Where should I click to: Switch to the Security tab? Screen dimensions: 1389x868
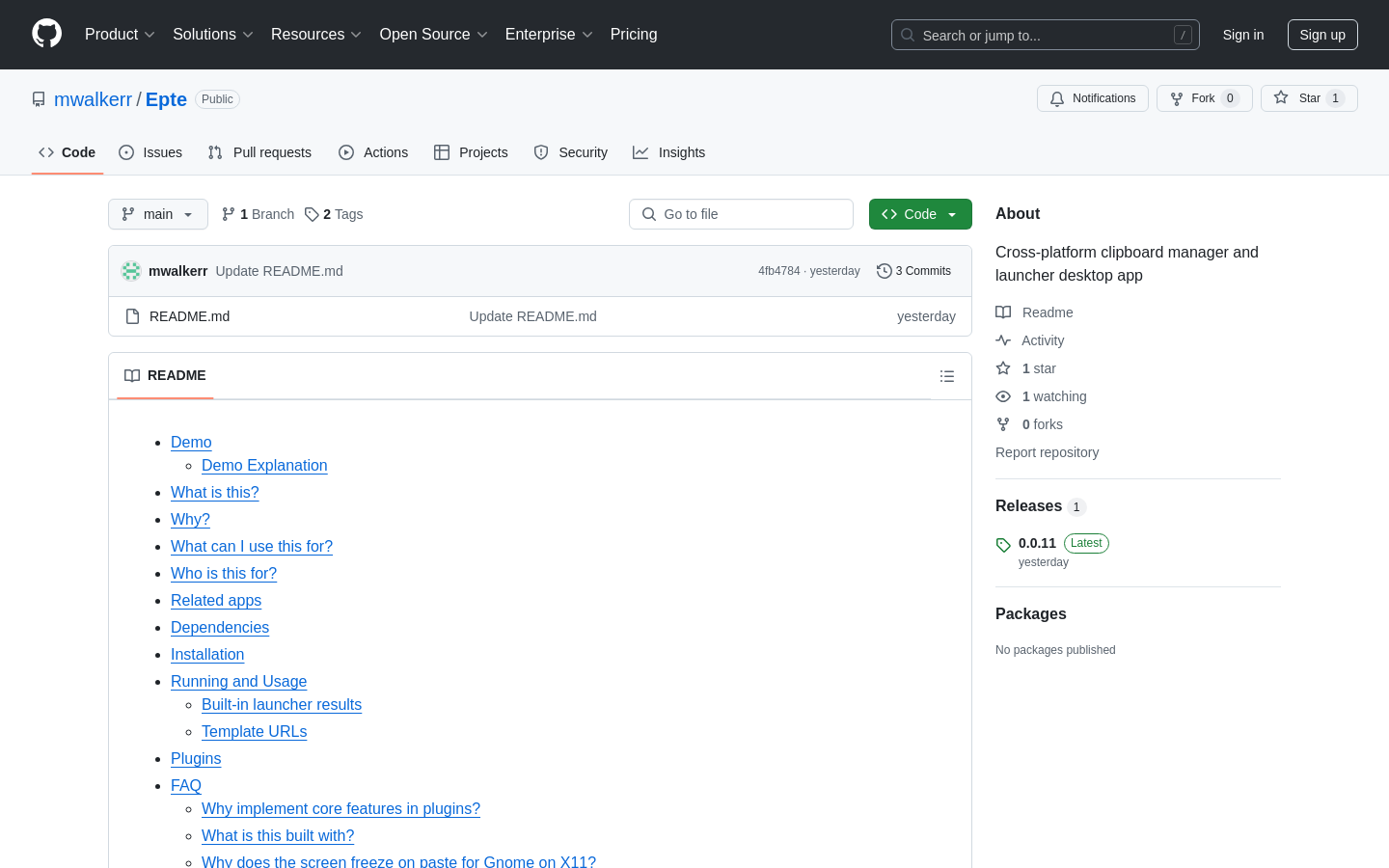point(570,152)
